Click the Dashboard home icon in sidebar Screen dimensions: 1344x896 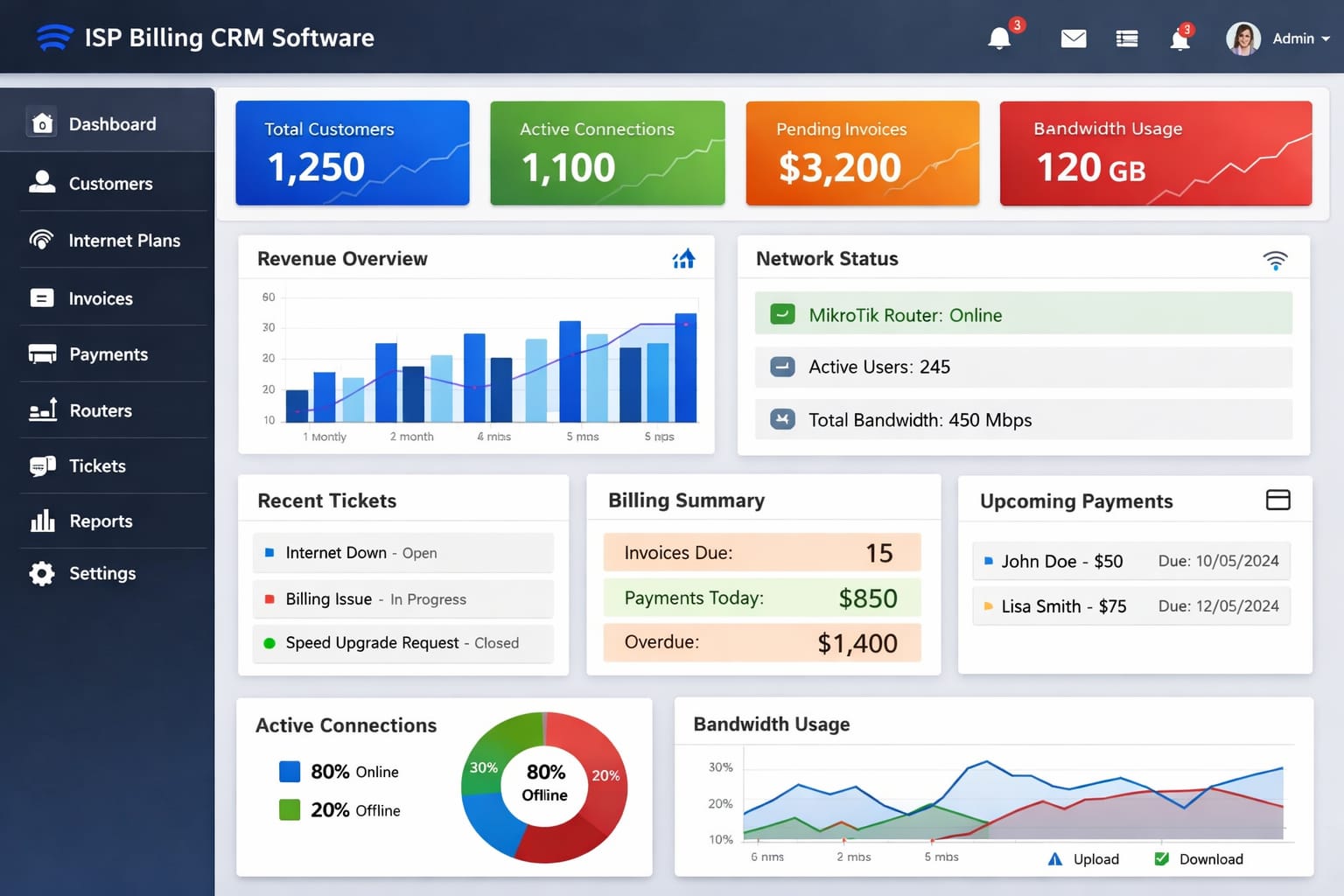(42, 123)
